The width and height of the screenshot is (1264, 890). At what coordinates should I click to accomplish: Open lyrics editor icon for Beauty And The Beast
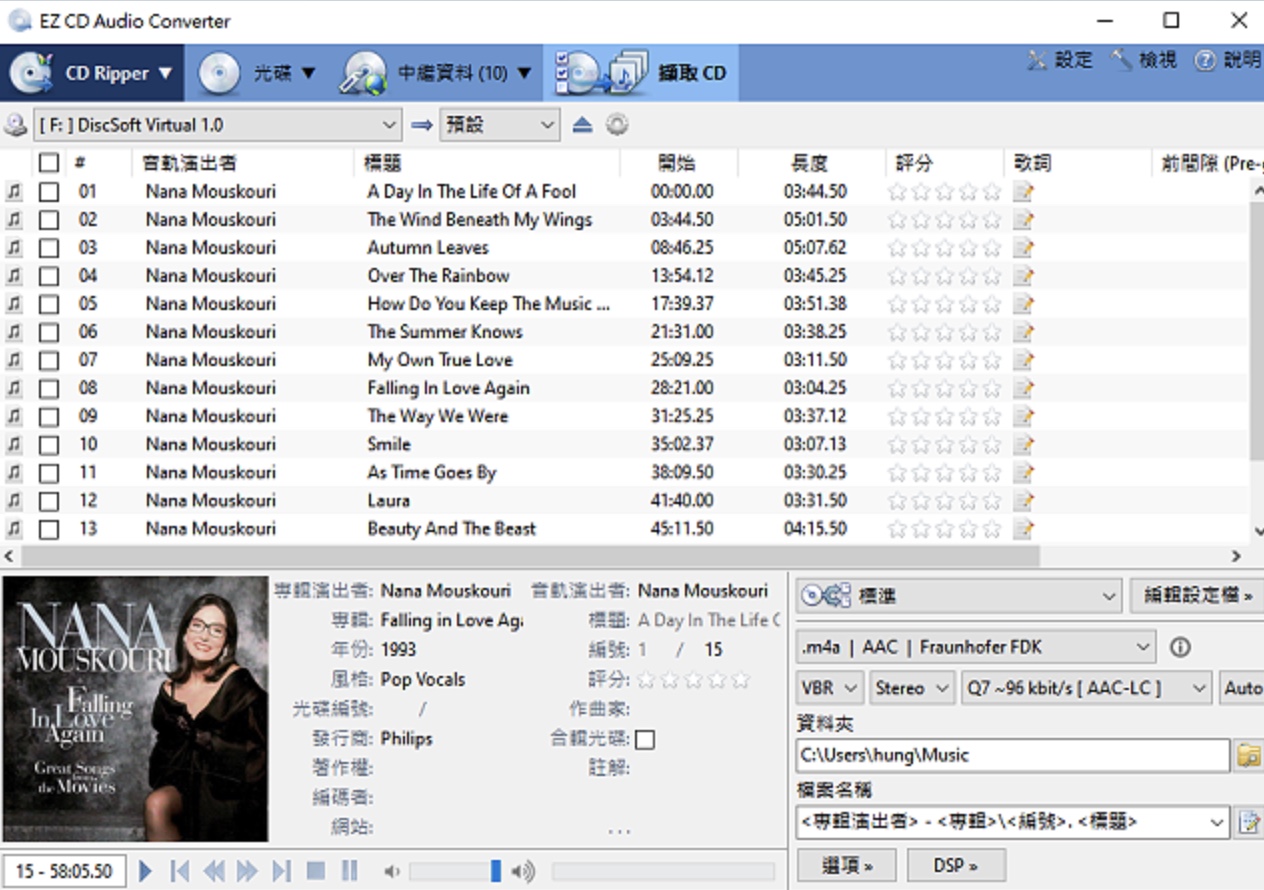(x=1022, y=528)
